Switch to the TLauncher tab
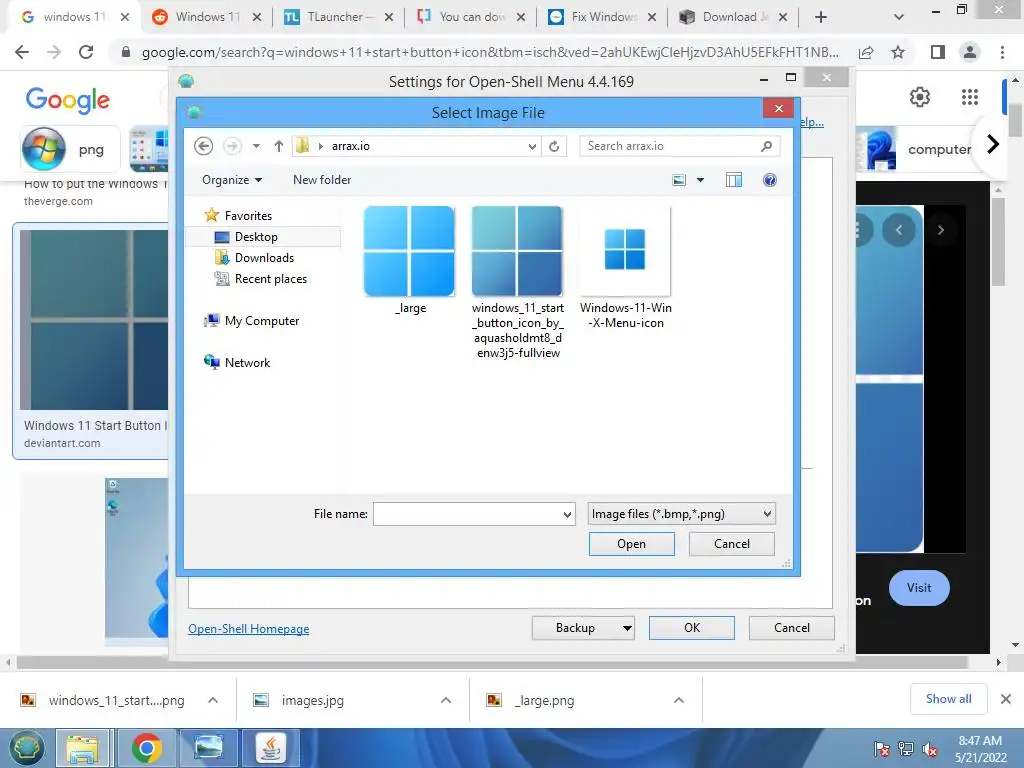This screenshot has width=1024, height=768. (x=338, y=17)
